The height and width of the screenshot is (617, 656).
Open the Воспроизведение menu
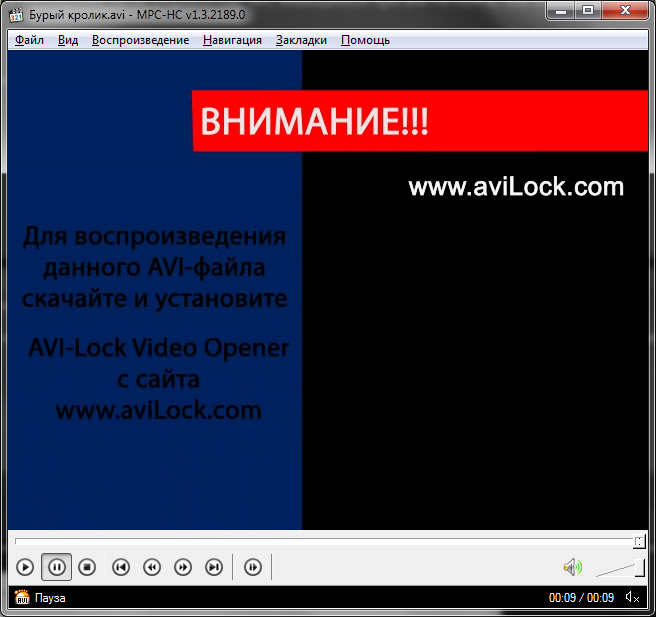pyautogui.click(x=140, y=40)
